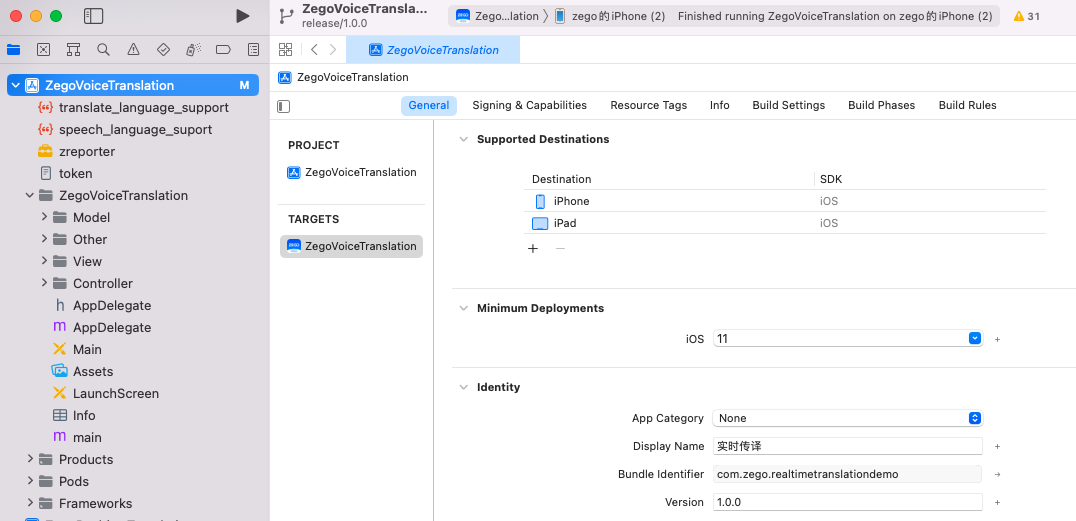
Task: Switch to the General tab
Action: coord(429,106)
